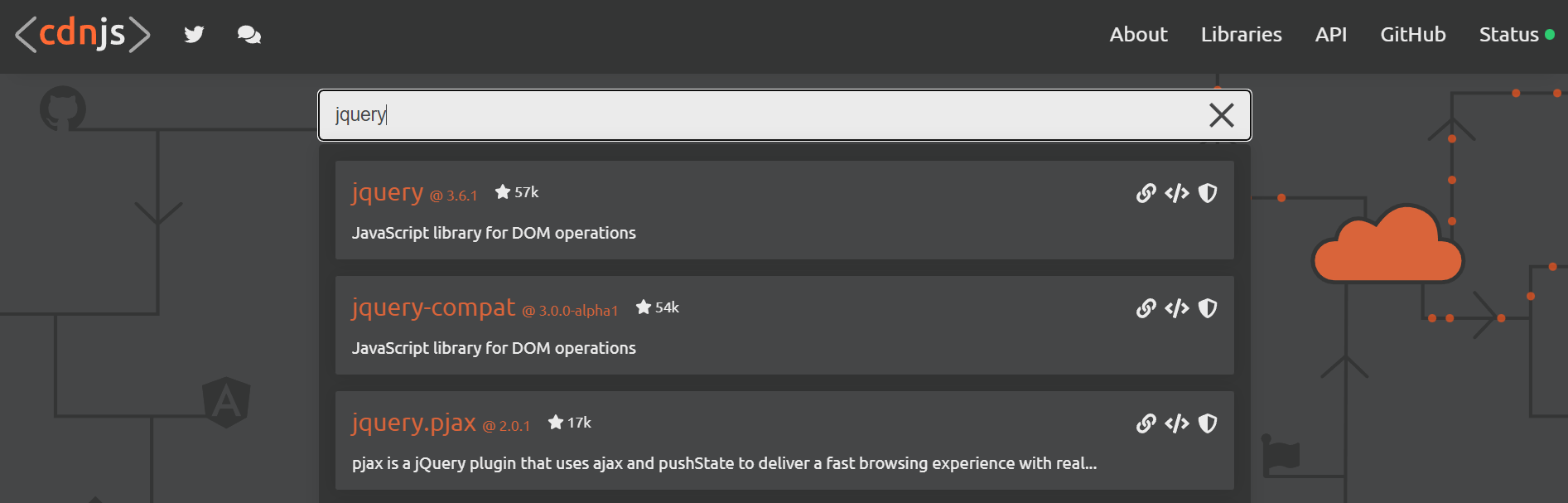Copy SRI shield icon for jquery

(1208, 193)
